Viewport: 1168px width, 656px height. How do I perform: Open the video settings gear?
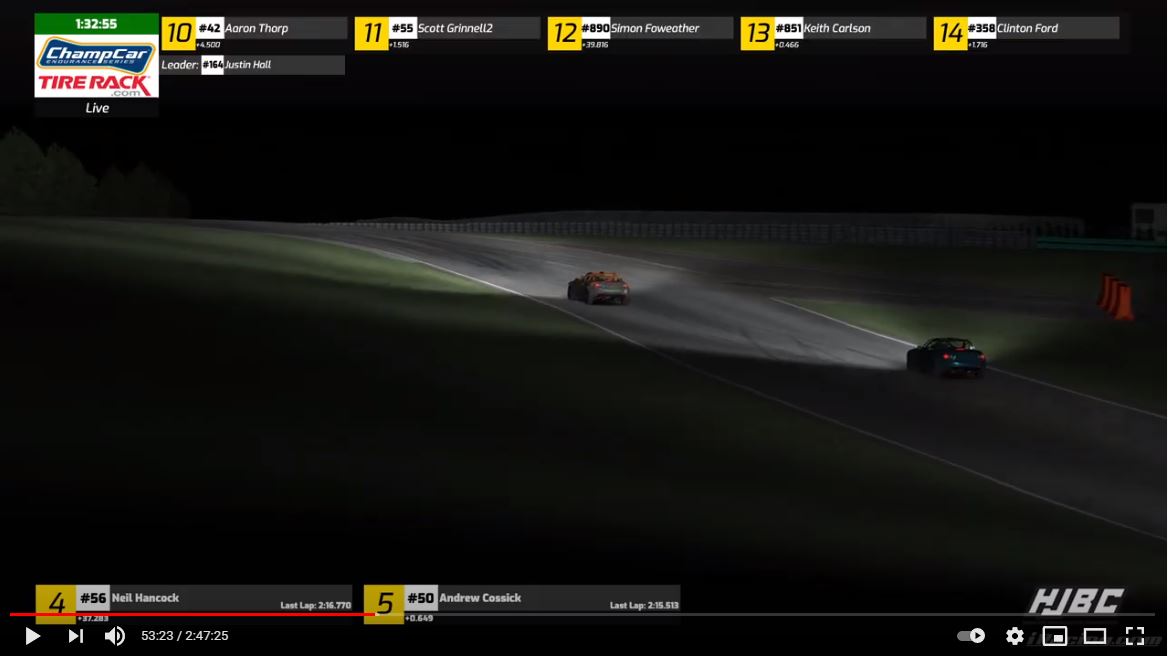[1014, 636]
